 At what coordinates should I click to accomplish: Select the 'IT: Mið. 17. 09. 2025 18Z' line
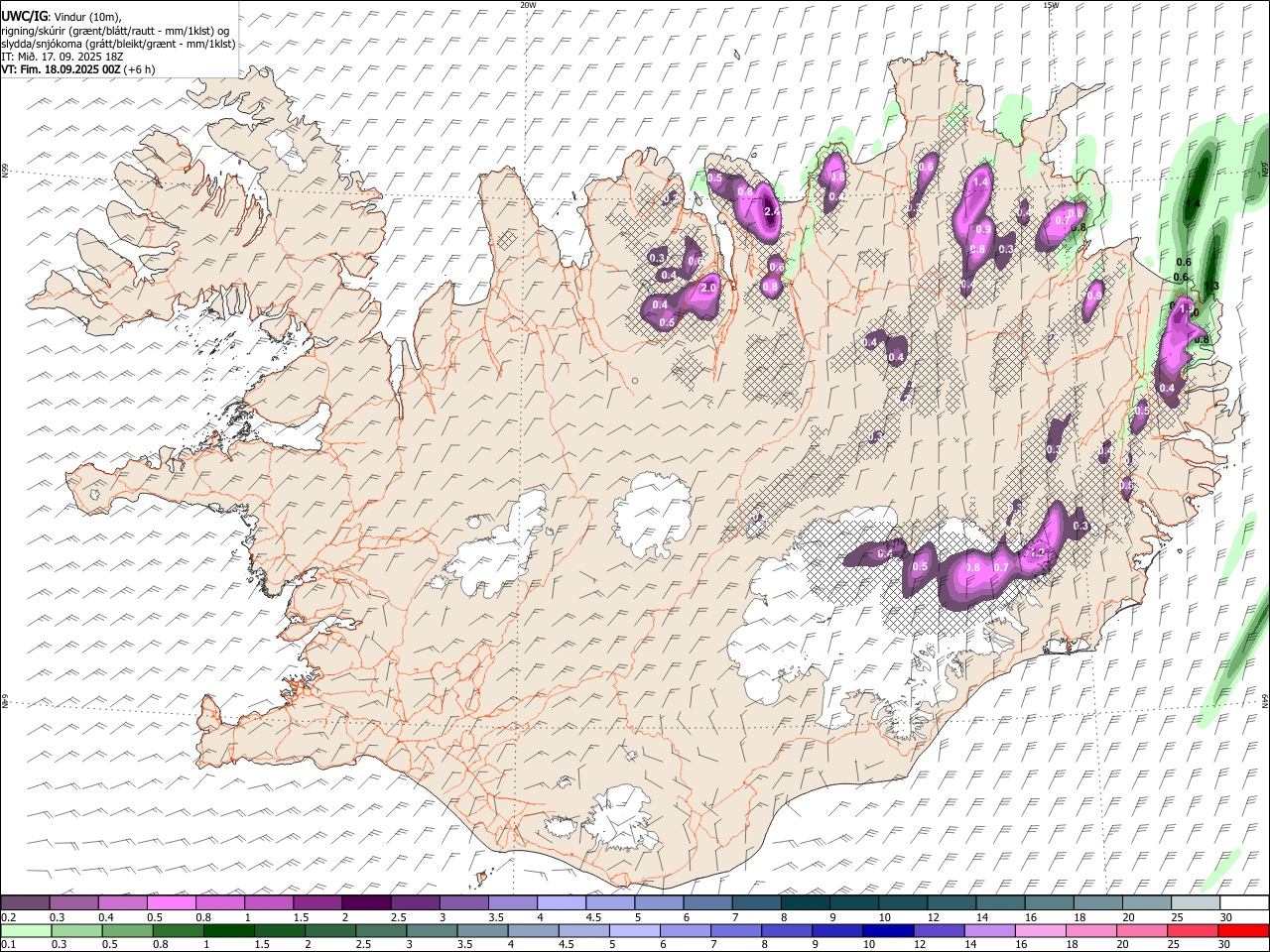(x=62, y=58)
